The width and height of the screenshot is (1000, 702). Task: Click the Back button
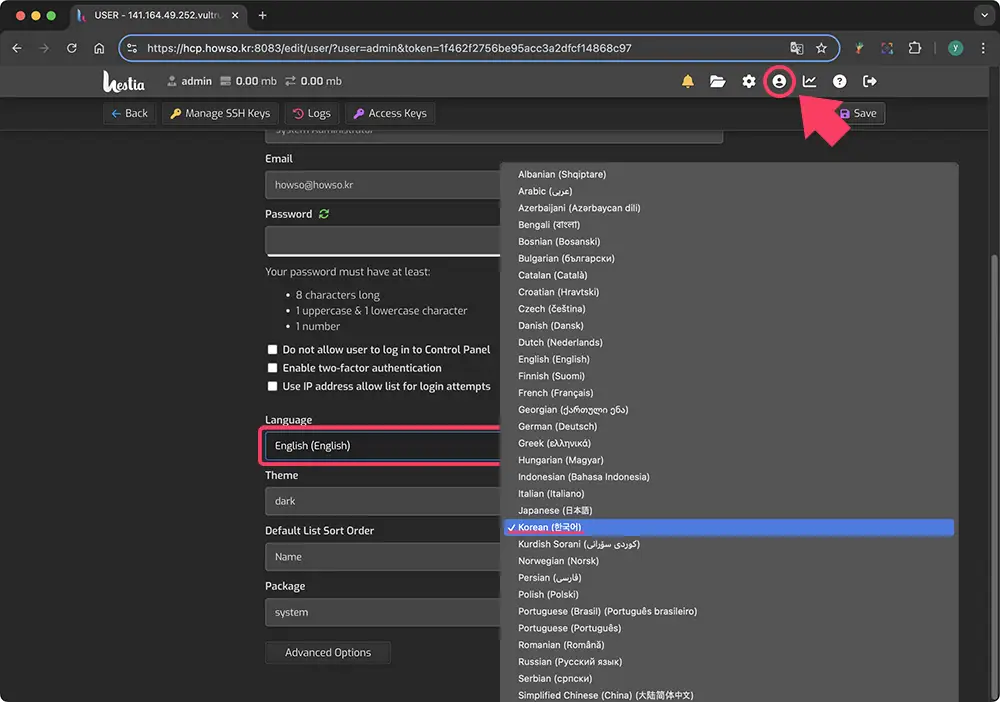click(x=129, y=113)
